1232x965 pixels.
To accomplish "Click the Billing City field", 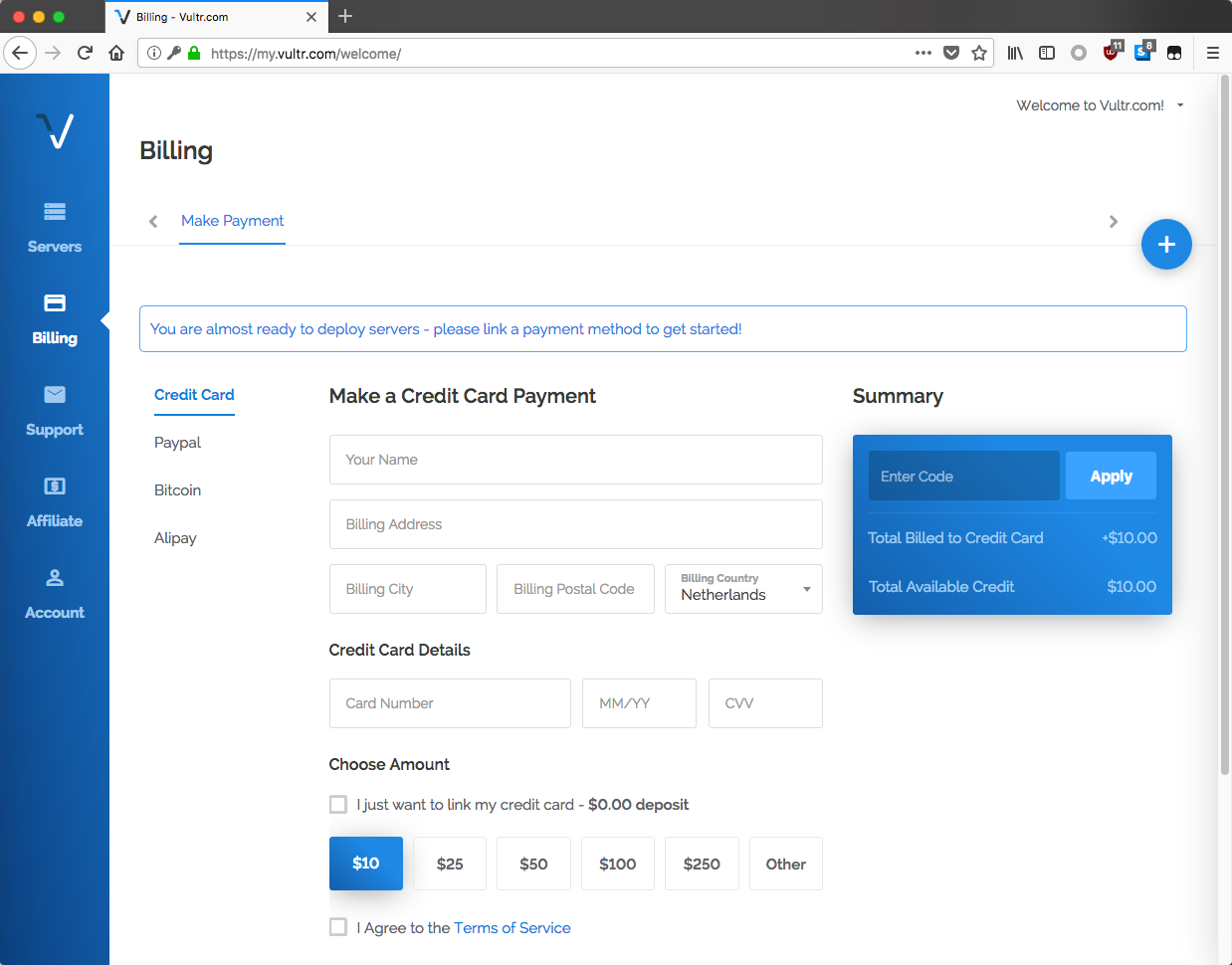I will coord(408,589).
